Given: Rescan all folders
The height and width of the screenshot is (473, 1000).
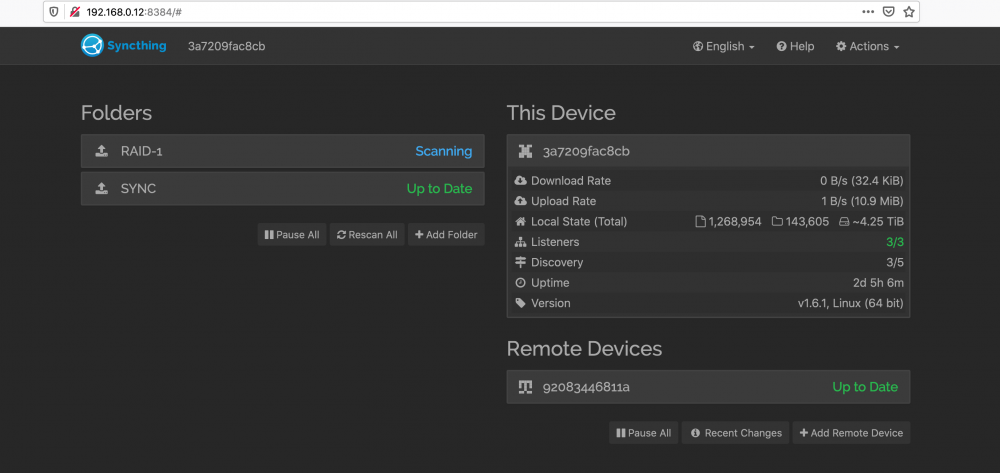Looking at the screenshot, I should (x=367, y=235).
